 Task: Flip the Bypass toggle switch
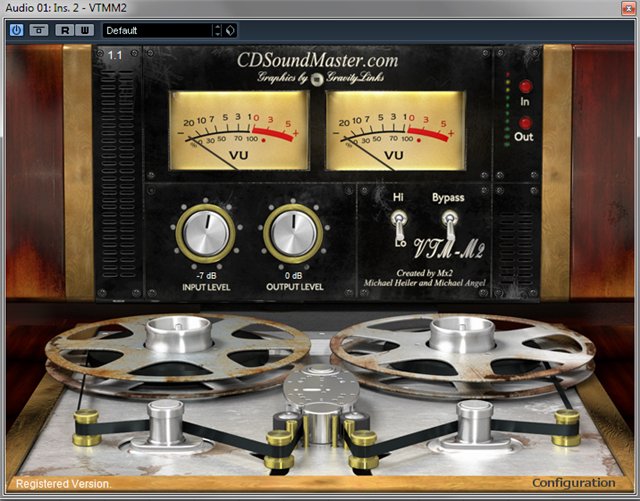pos(449,226)
